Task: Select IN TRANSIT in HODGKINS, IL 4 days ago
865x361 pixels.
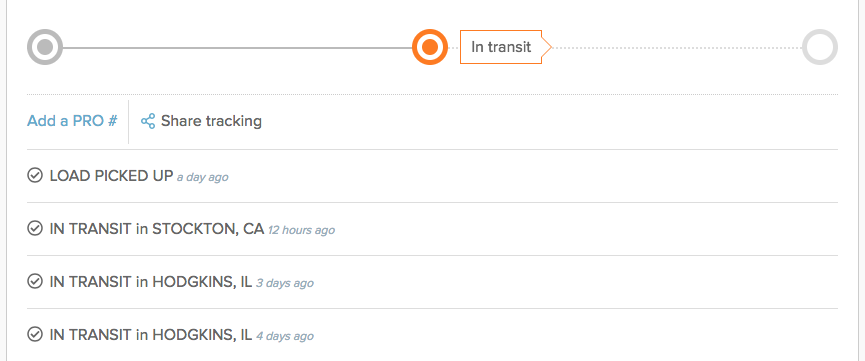Action: (151, 335)
